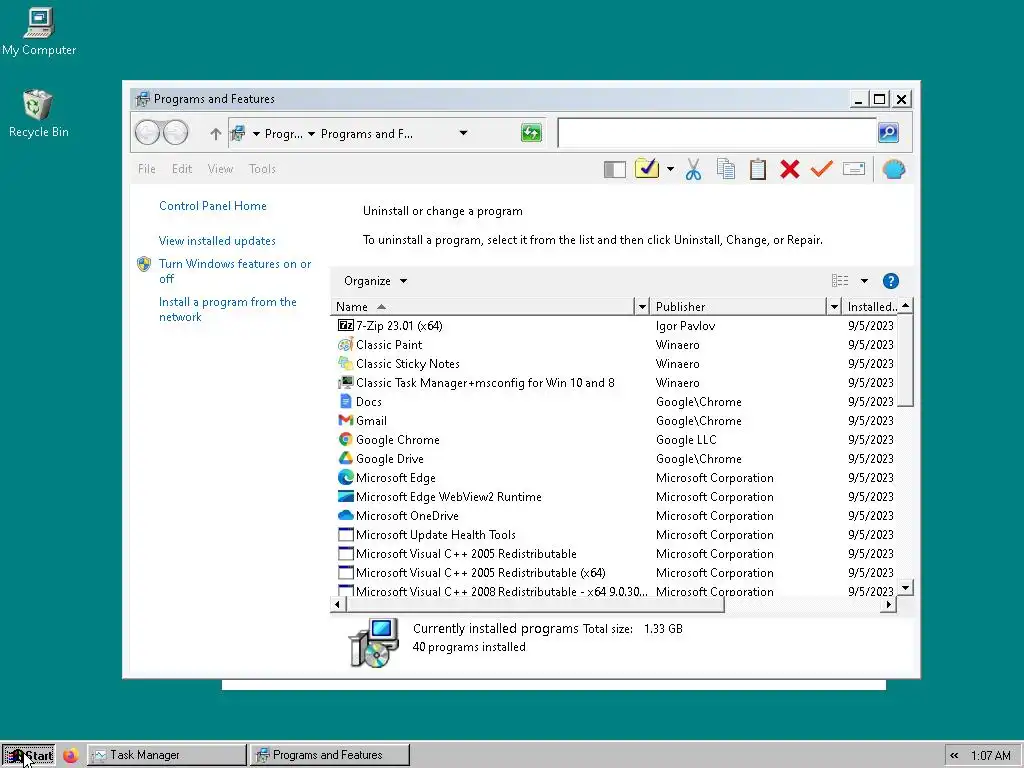Show hidden tray icons chevron
This screenshot has height=768, width=1024.
point(954,756)
